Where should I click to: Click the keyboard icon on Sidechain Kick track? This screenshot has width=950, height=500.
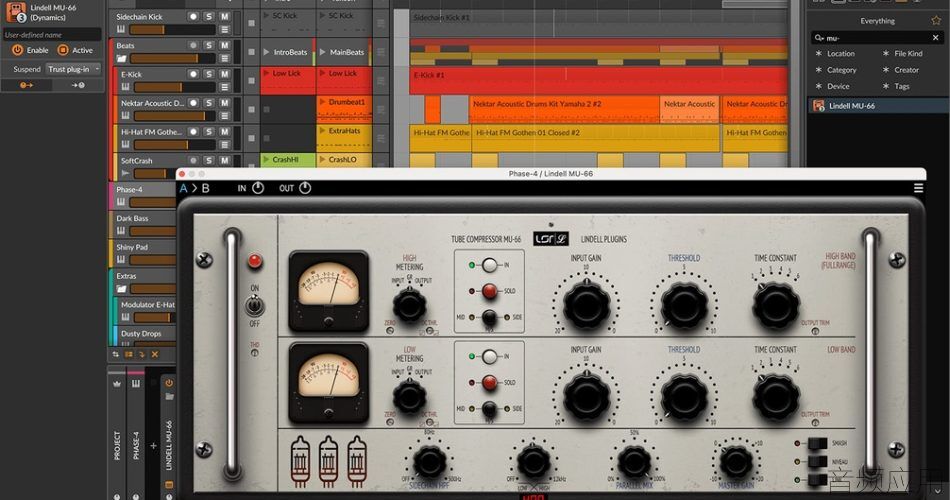click(x=121, y=29)
